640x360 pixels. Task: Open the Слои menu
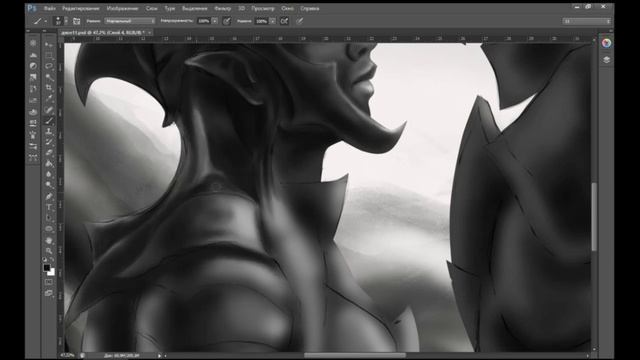[x=151, y=8]
